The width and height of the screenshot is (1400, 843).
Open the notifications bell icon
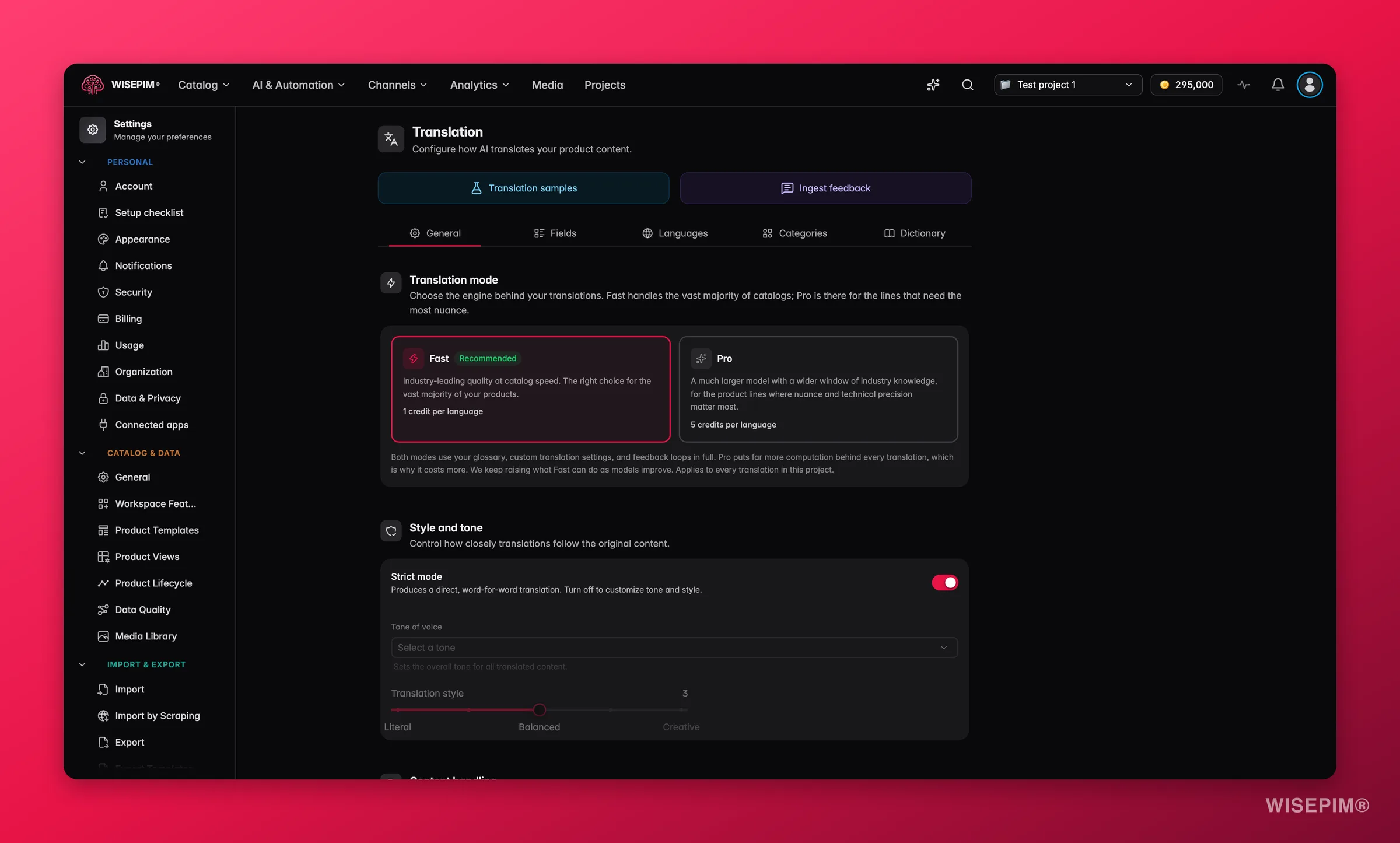[1277, 85]
